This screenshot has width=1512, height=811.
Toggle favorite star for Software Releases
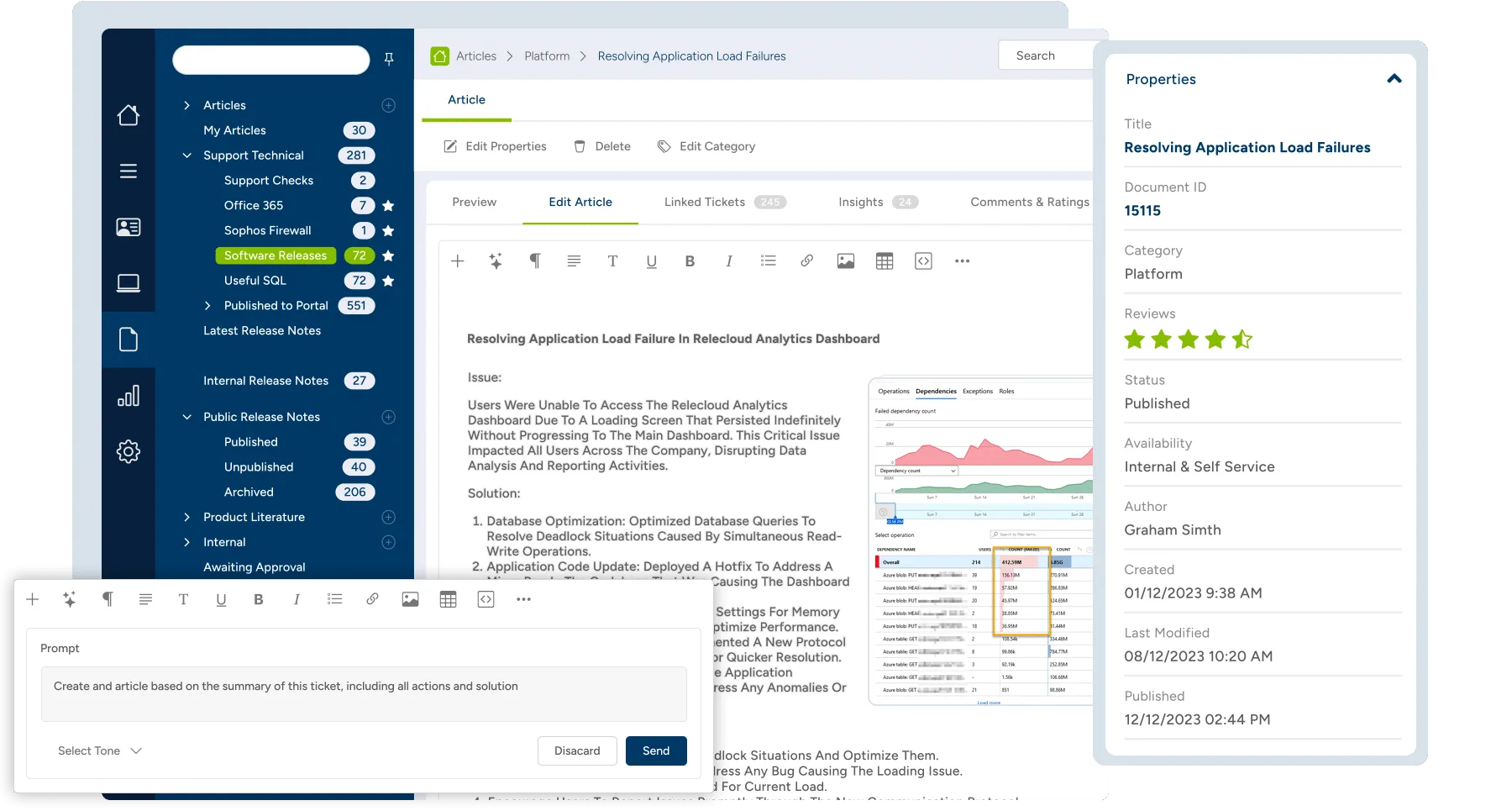point(388,255)
